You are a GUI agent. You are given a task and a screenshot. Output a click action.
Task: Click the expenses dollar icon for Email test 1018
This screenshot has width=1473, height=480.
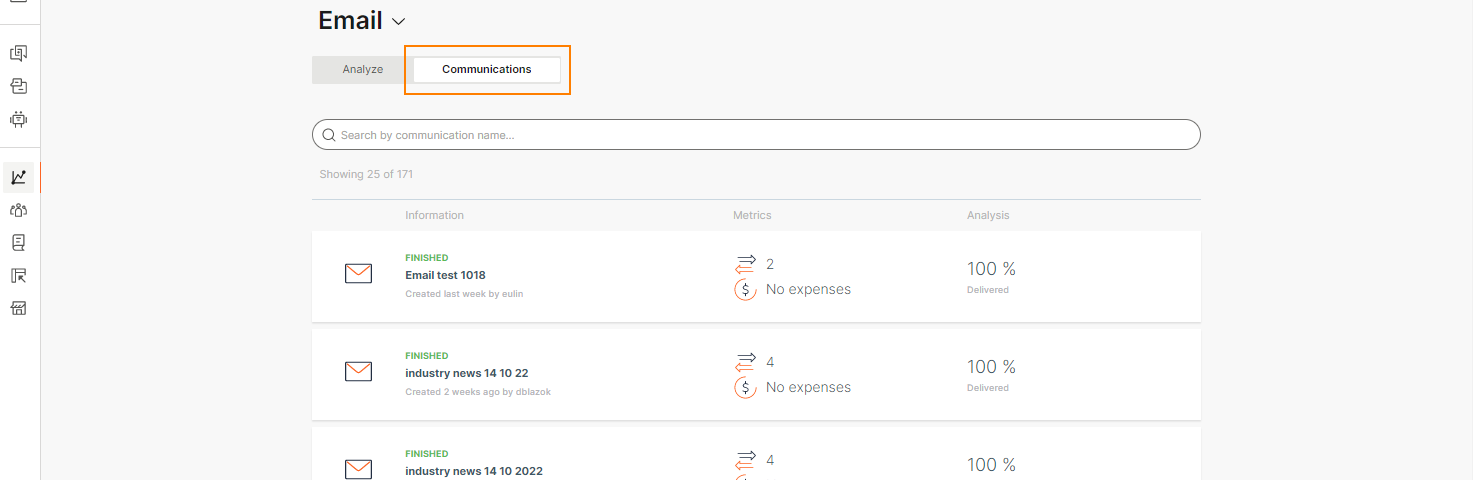coord(745,290)
